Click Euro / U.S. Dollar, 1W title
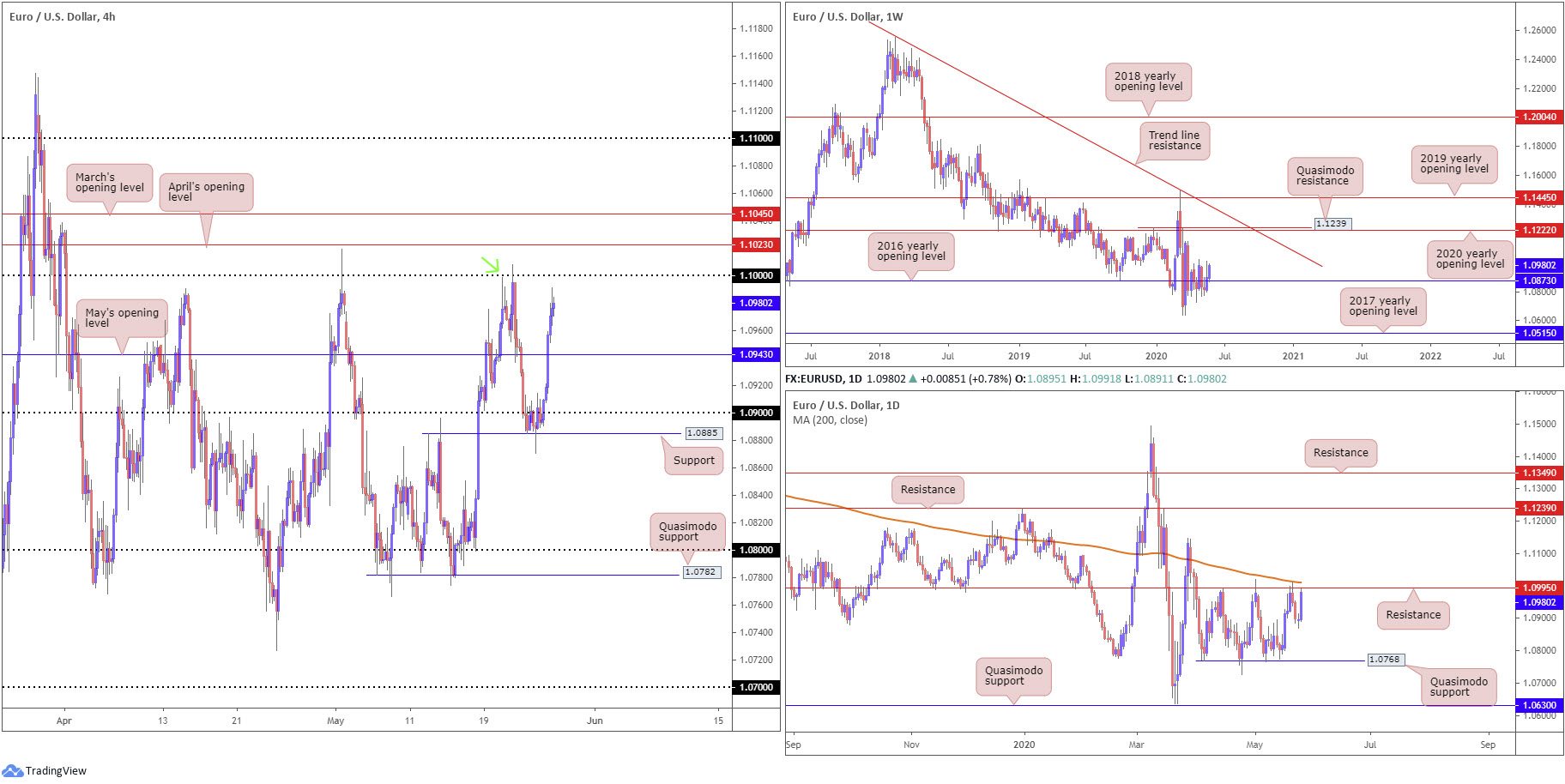 [x=848, y=16]
